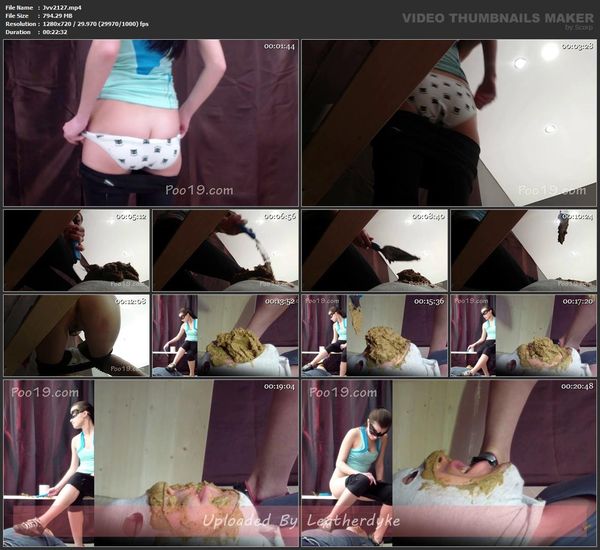
Task: Choose the thumbnail at 00:13:52
Action: [225, 335]
